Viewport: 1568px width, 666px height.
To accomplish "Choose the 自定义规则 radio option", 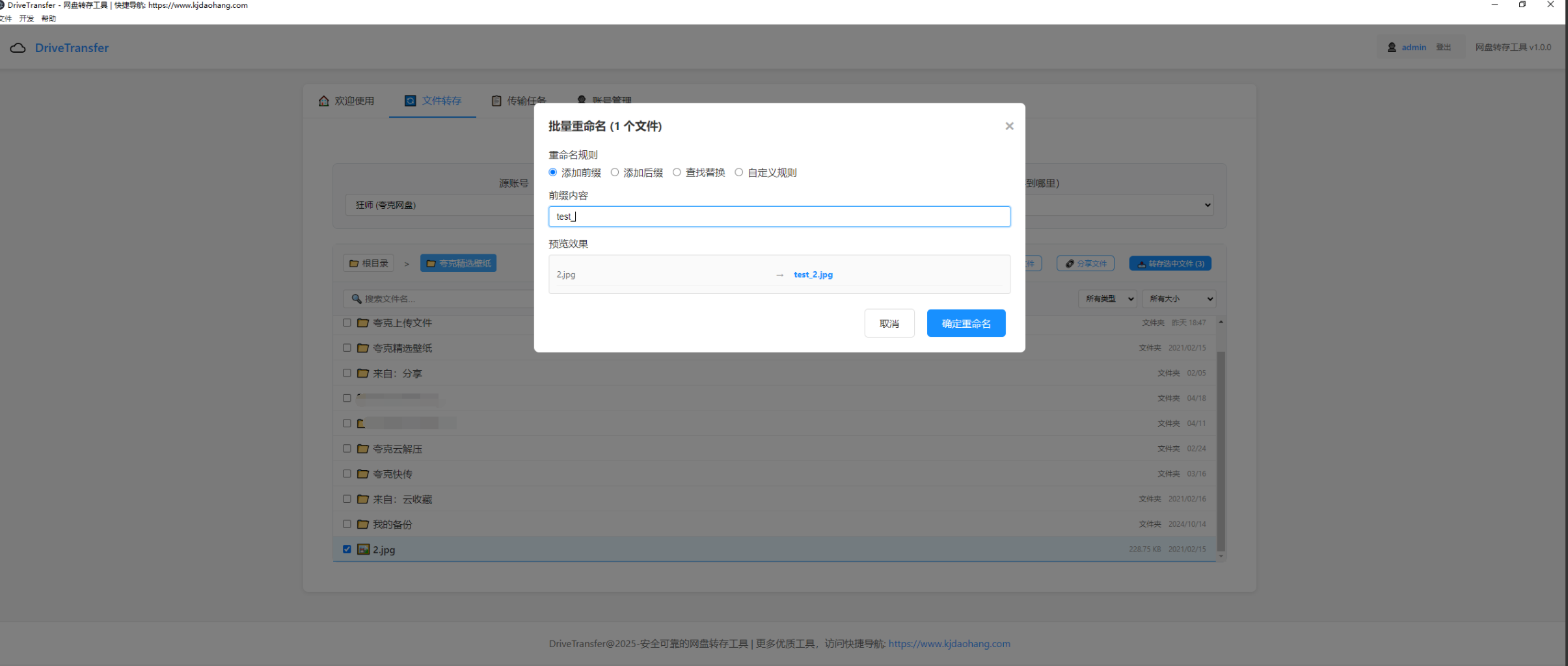I will pyautogui.click(x=738, y=172).
